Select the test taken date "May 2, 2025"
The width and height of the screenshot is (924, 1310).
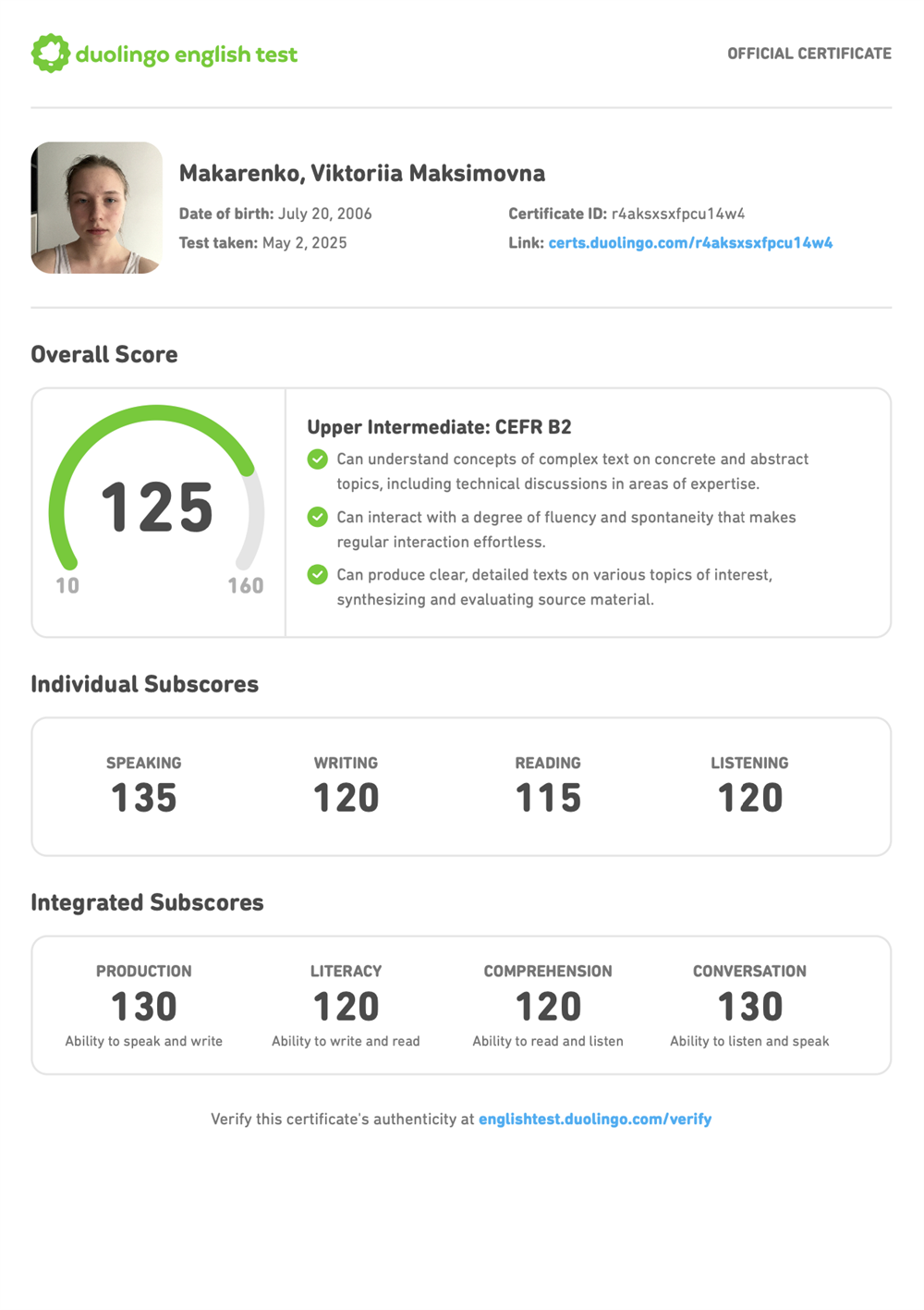(x=305, y=243)
